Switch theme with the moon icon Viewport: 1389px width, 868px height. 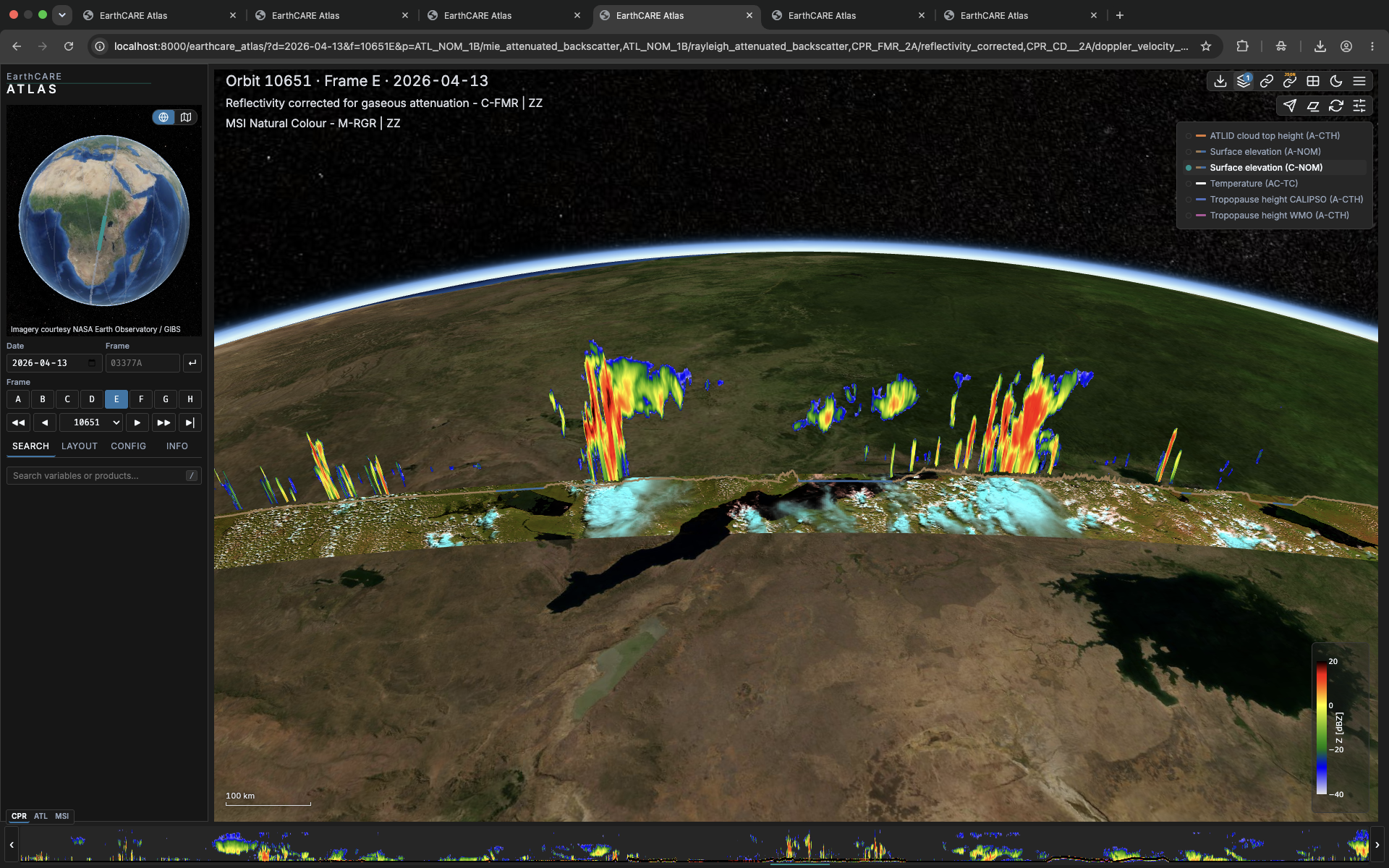click(1336, 82)
